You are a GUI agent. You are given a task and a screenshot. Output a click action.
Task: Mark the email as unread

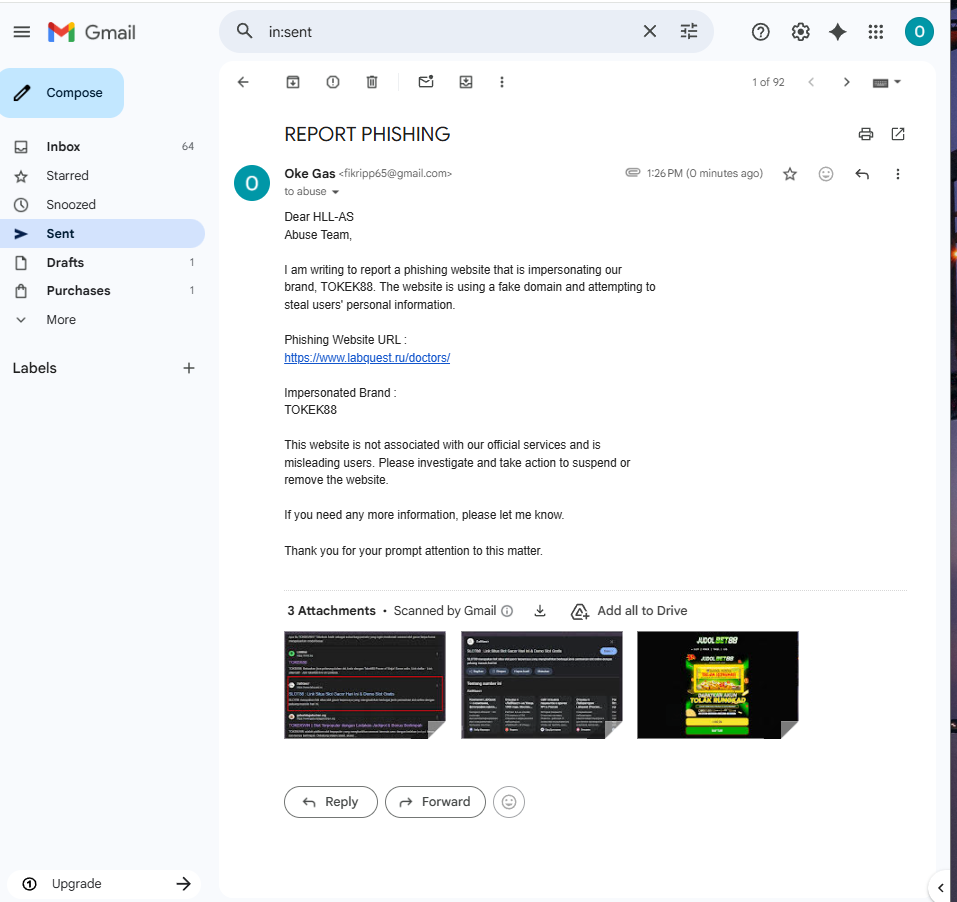pyautogui.click(x=426, y=82)
